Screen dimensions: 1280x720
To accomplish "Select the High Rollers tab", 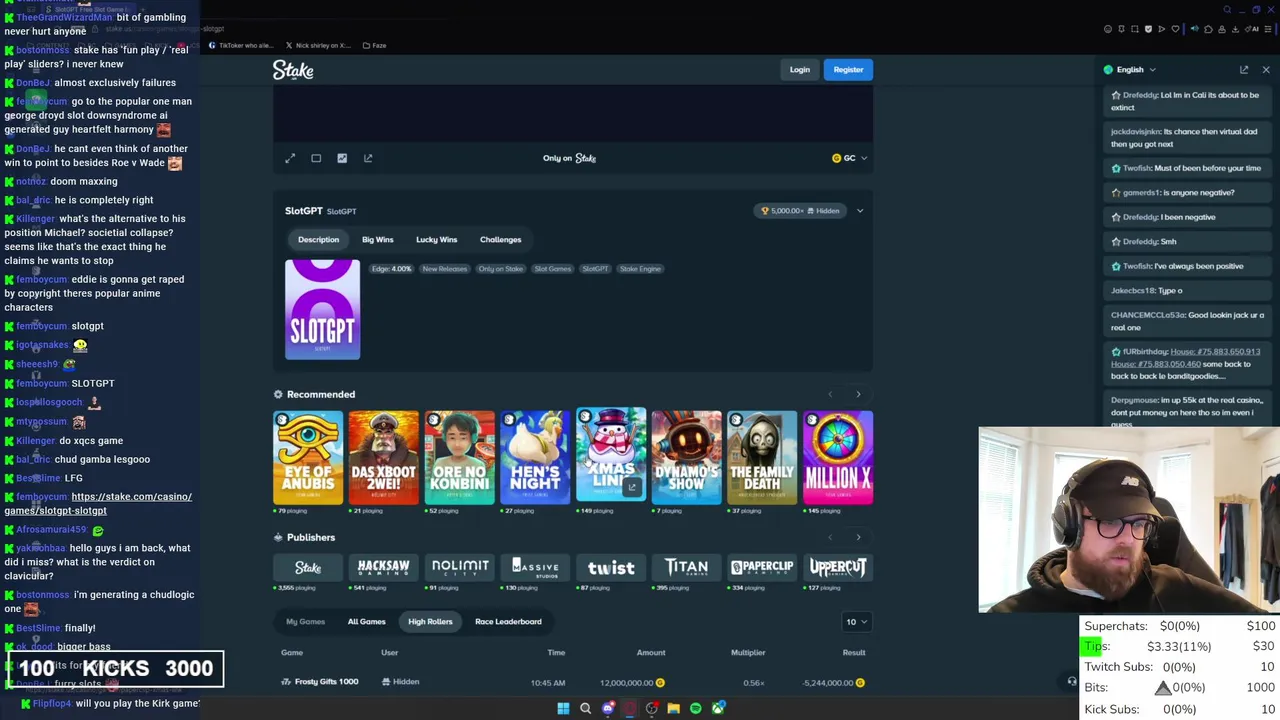I will 430,622.
